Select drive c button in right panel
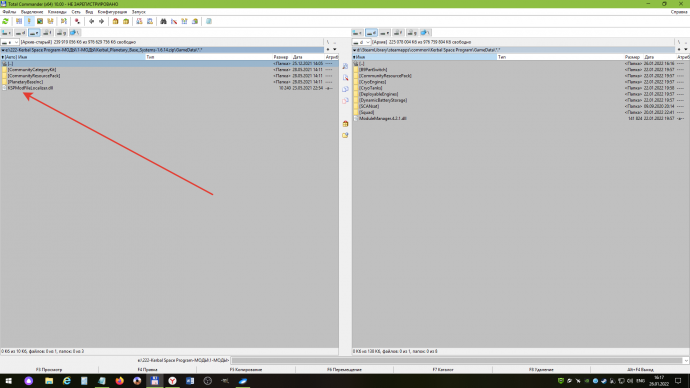The width and height of the screenshot is (690, 388). coord(357,33)
